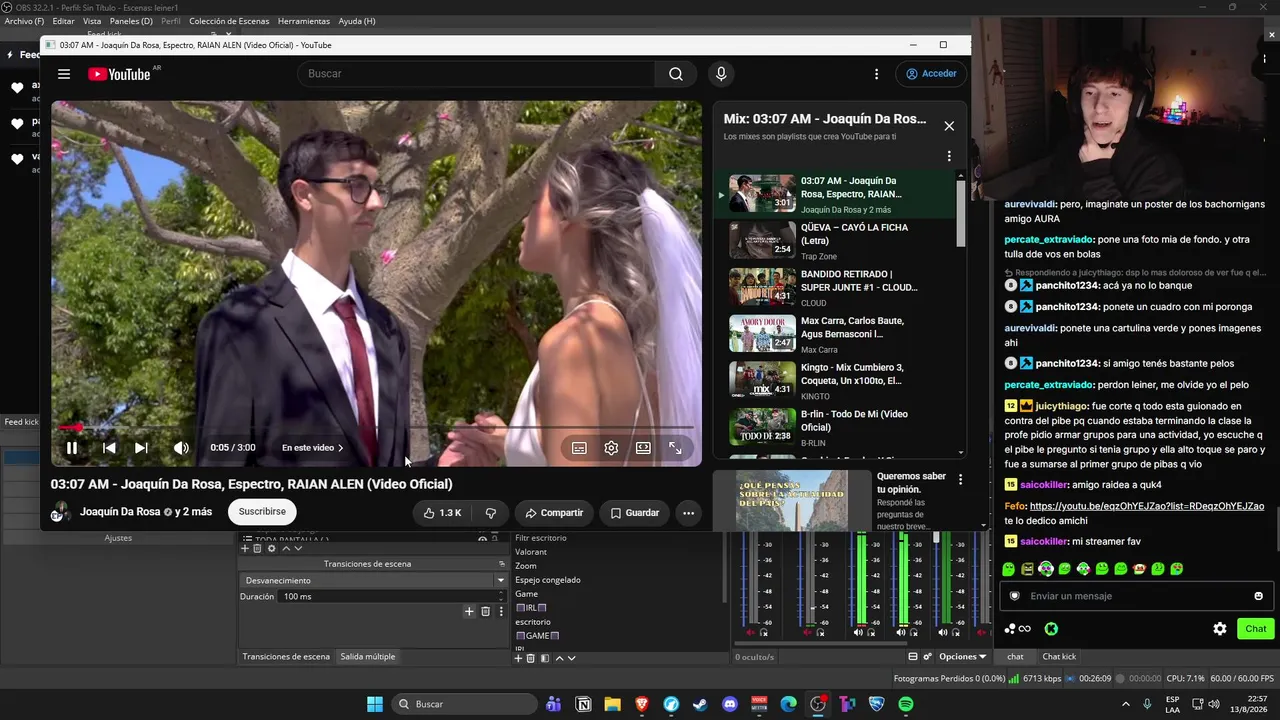Close the Mix playlist panel
Viewport: 1280px width, 720px height.
pos(949,126)
